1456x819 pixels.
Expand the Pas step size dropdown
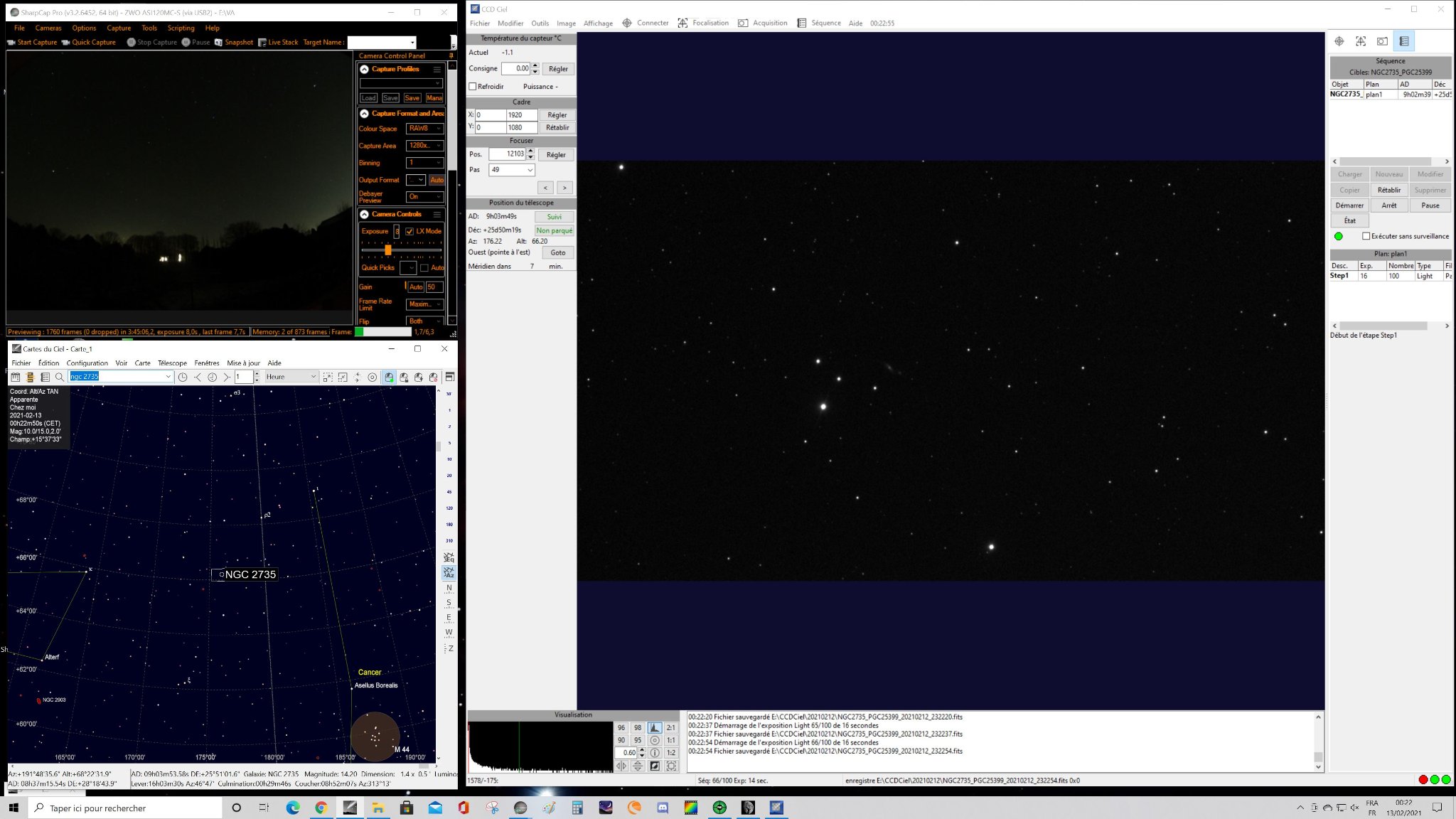512,170
